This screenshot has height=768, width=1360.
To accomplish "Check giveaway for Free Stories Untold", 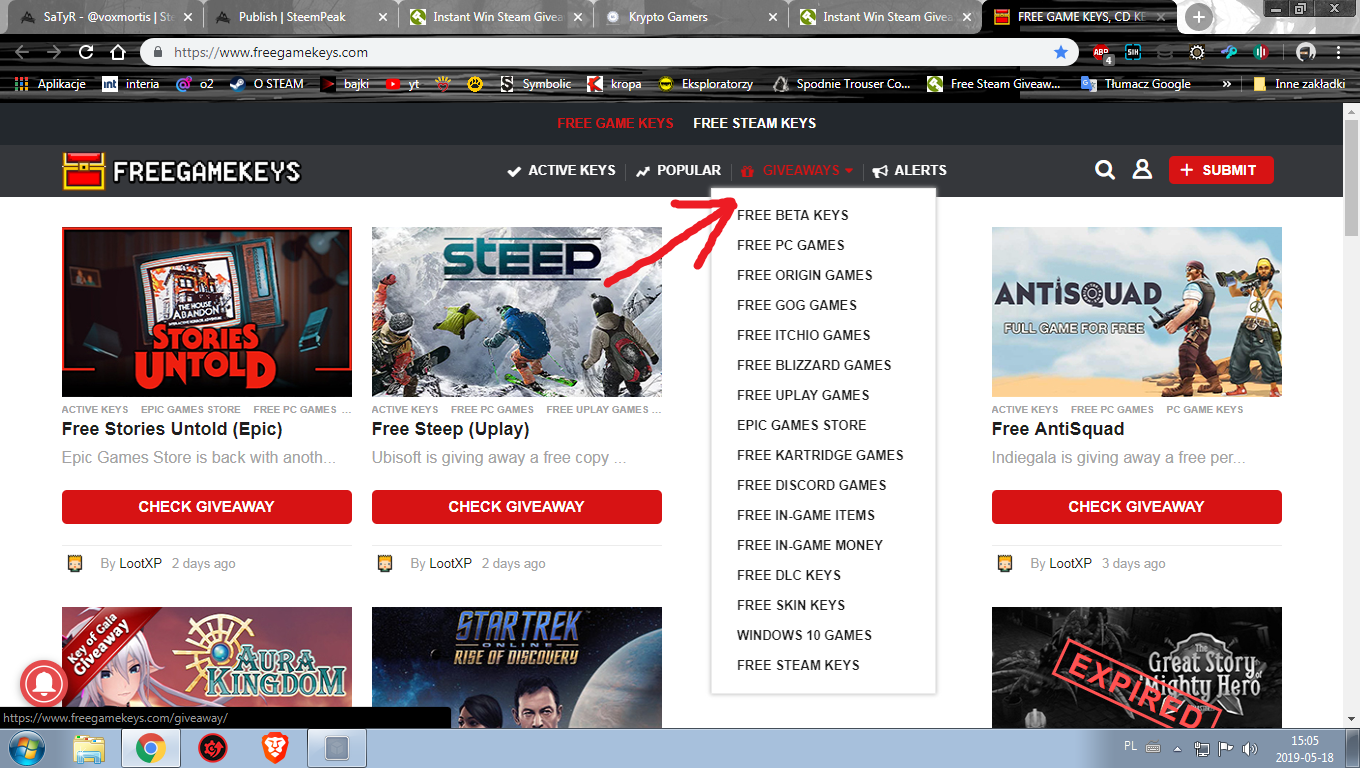I will point(207,507).
